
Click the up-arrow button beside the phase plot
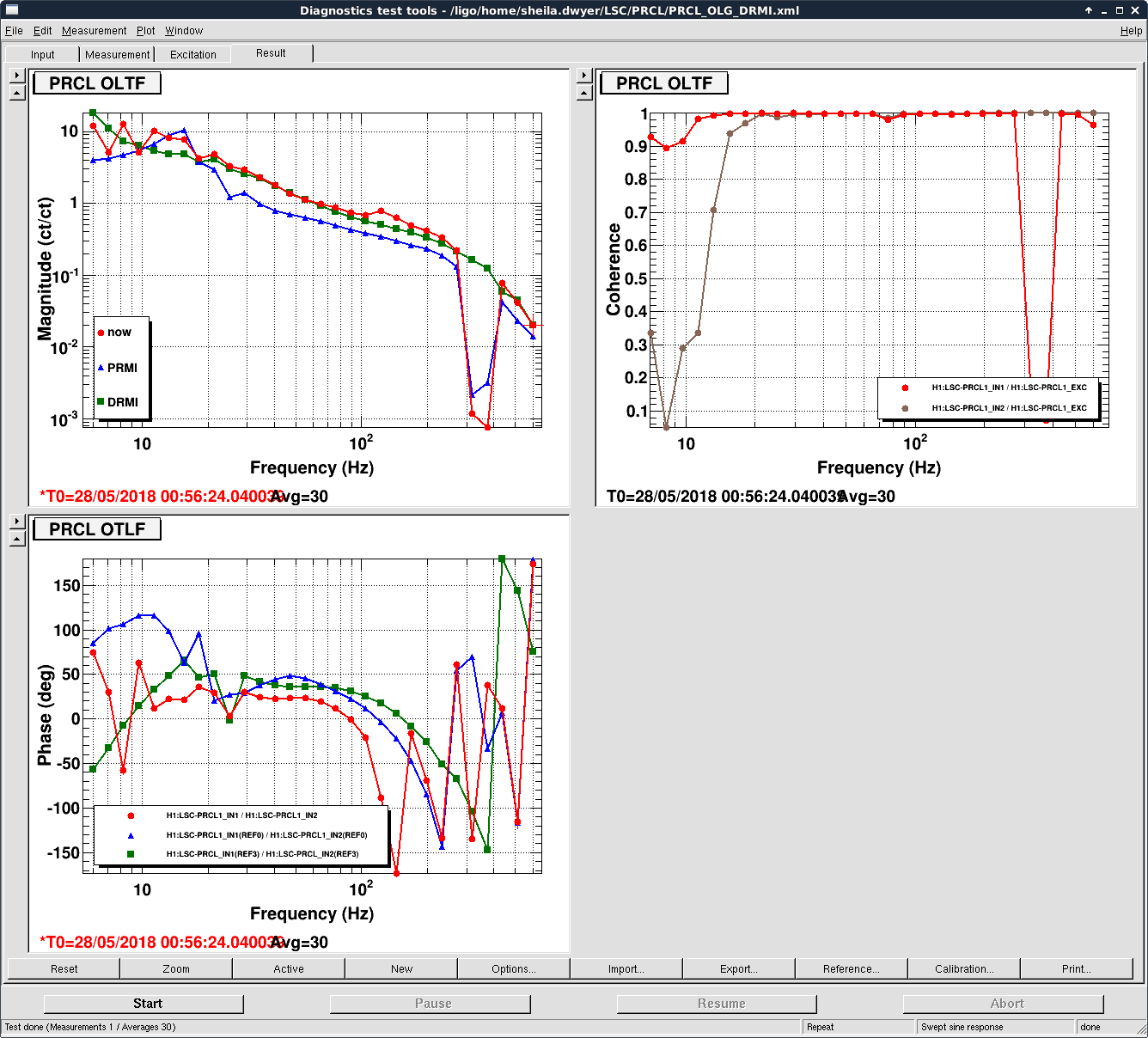click(x=17, y=539)
